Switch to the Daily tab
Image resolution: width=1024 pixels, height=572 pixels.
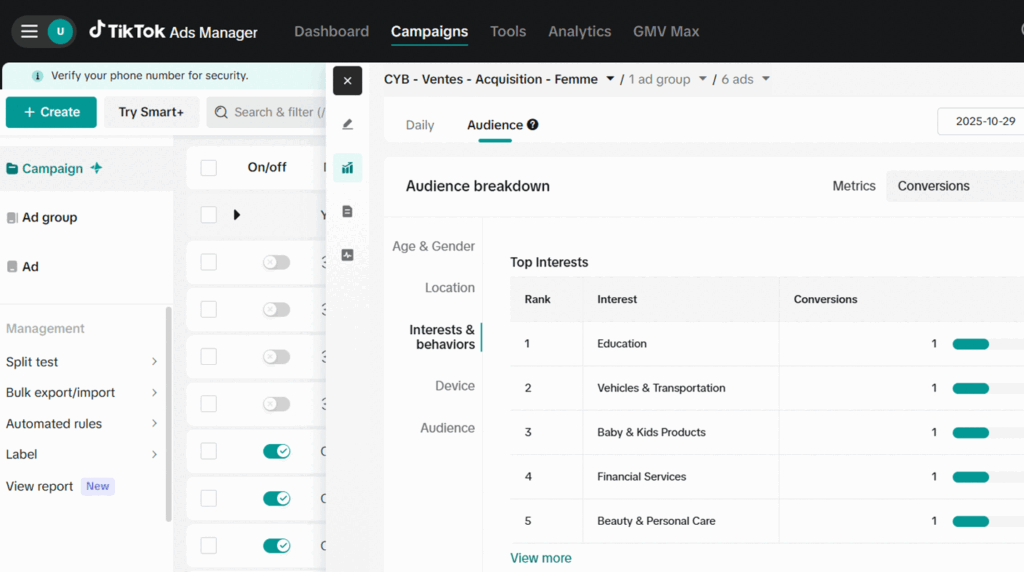(420, 125)
